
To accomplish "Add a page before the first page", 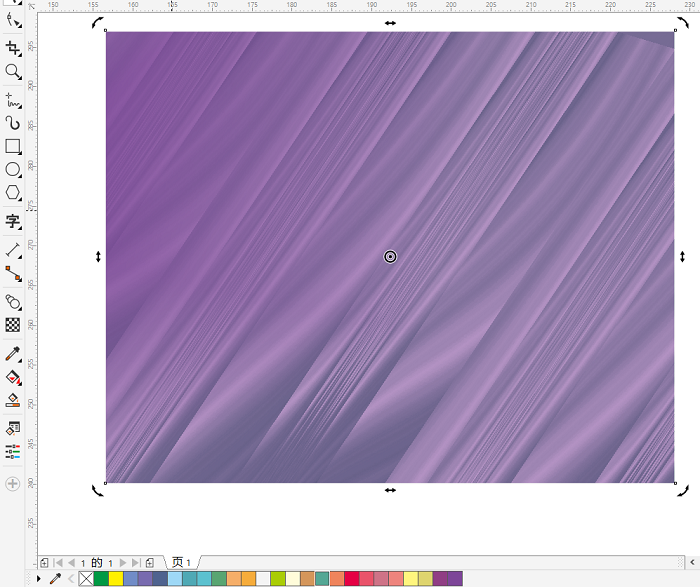I will [44, 563].
